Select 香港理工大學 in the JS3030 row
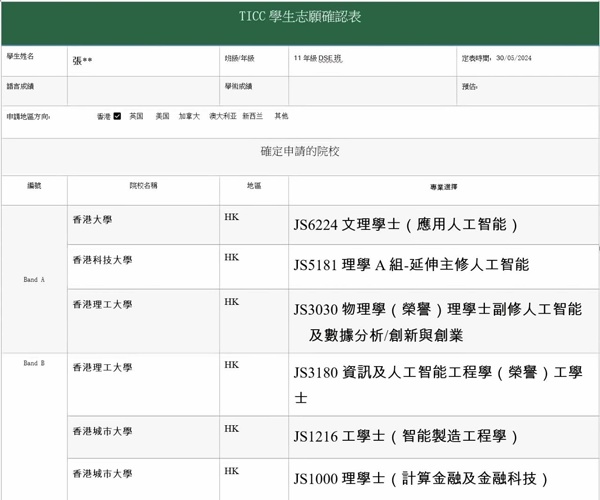Screen dimensions: 600x500 102,305
